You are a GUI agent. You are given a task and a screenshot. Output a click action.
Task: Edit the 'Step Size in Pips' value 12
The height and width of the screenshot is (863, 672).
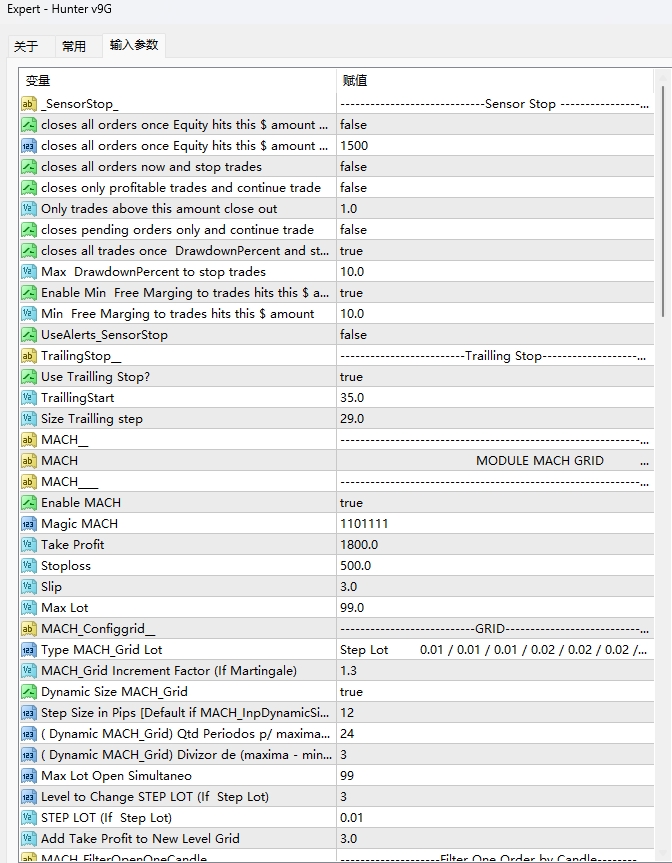[495, 713]
